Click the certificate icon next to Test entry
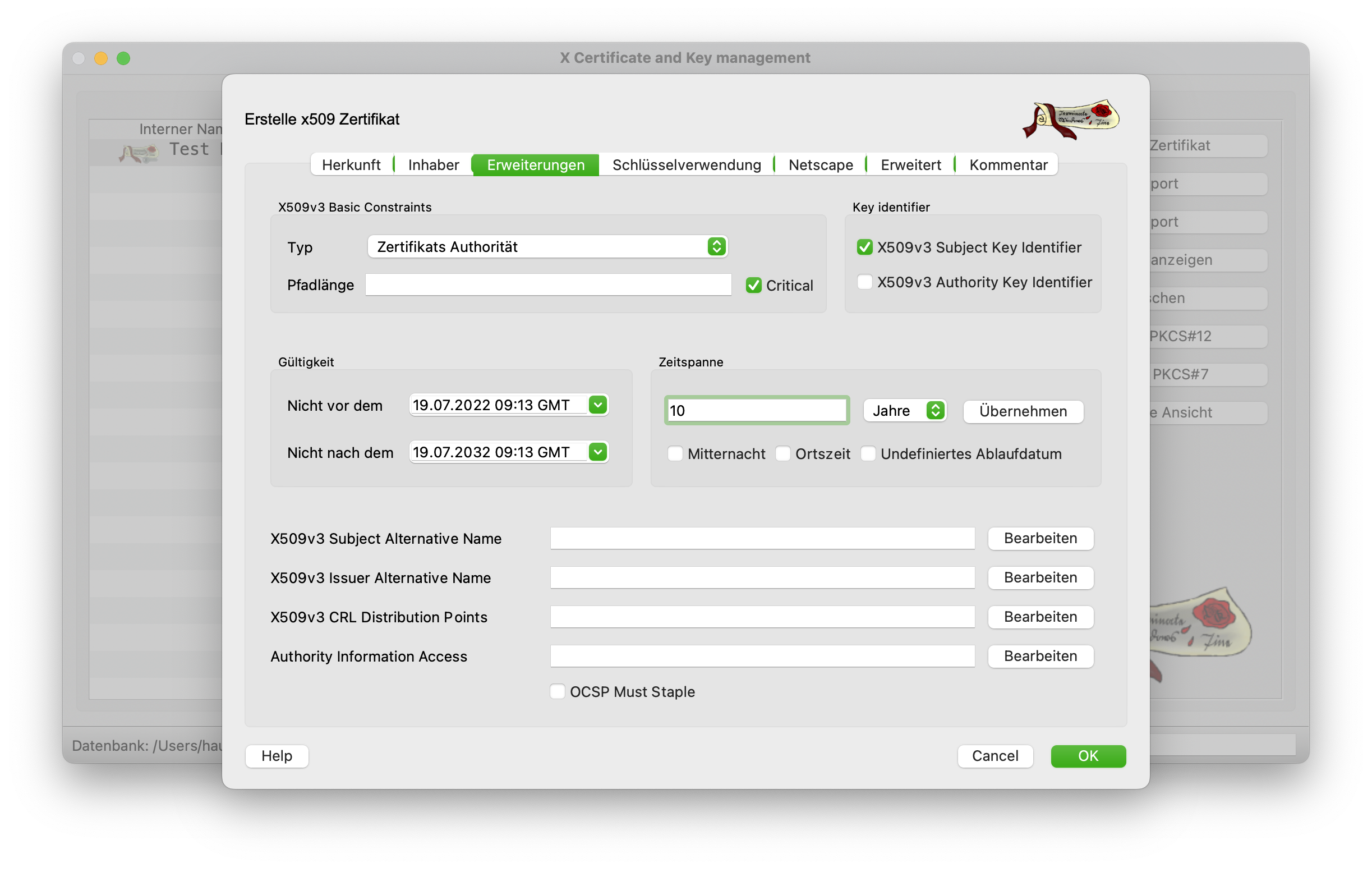Image resolution: width=1372 pixels, height=872 pixels. pyautogui.click(x=139, y=152)
